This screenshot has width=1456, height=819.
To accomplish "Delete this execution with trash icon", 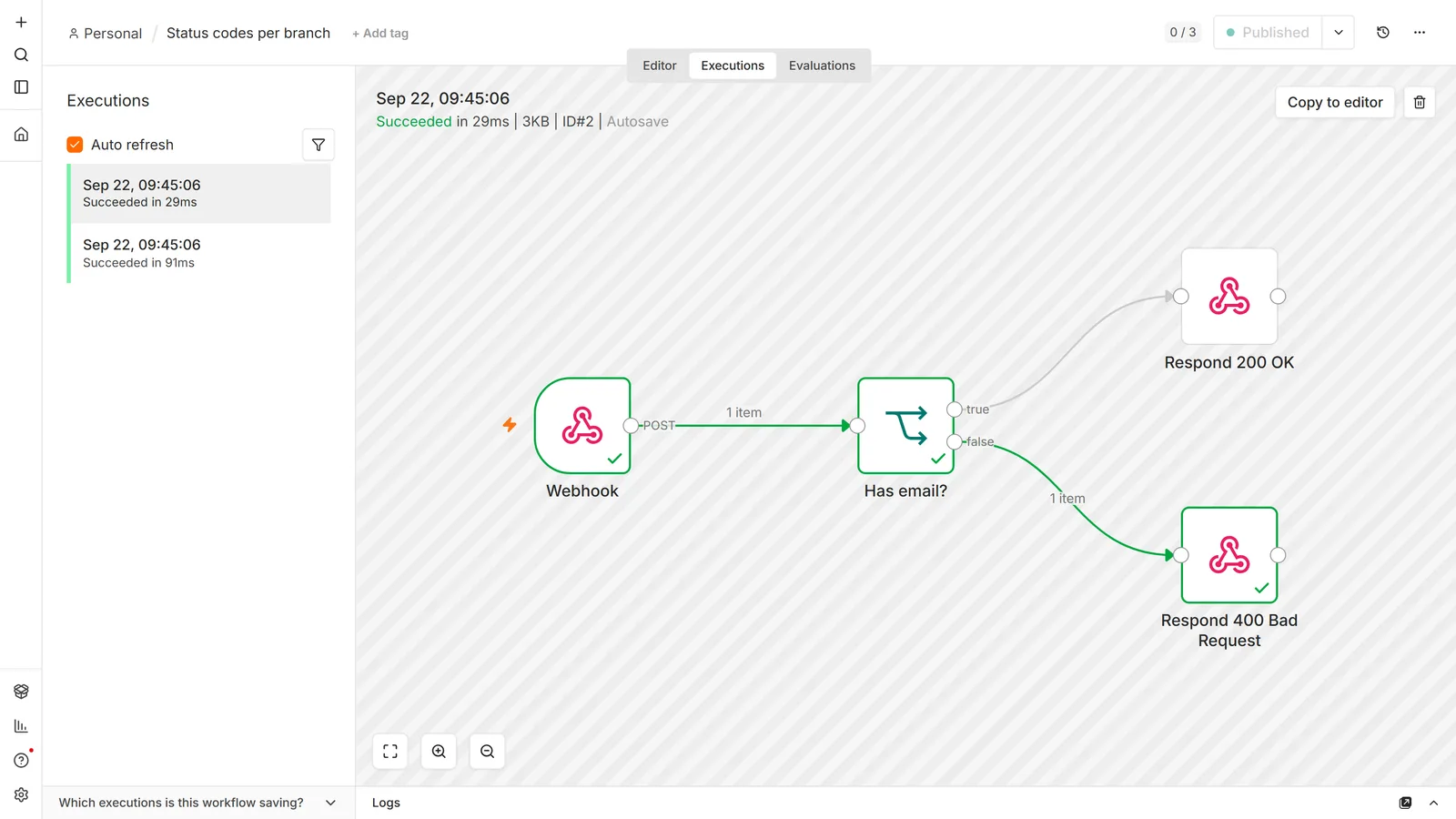I will (1420, 102).
